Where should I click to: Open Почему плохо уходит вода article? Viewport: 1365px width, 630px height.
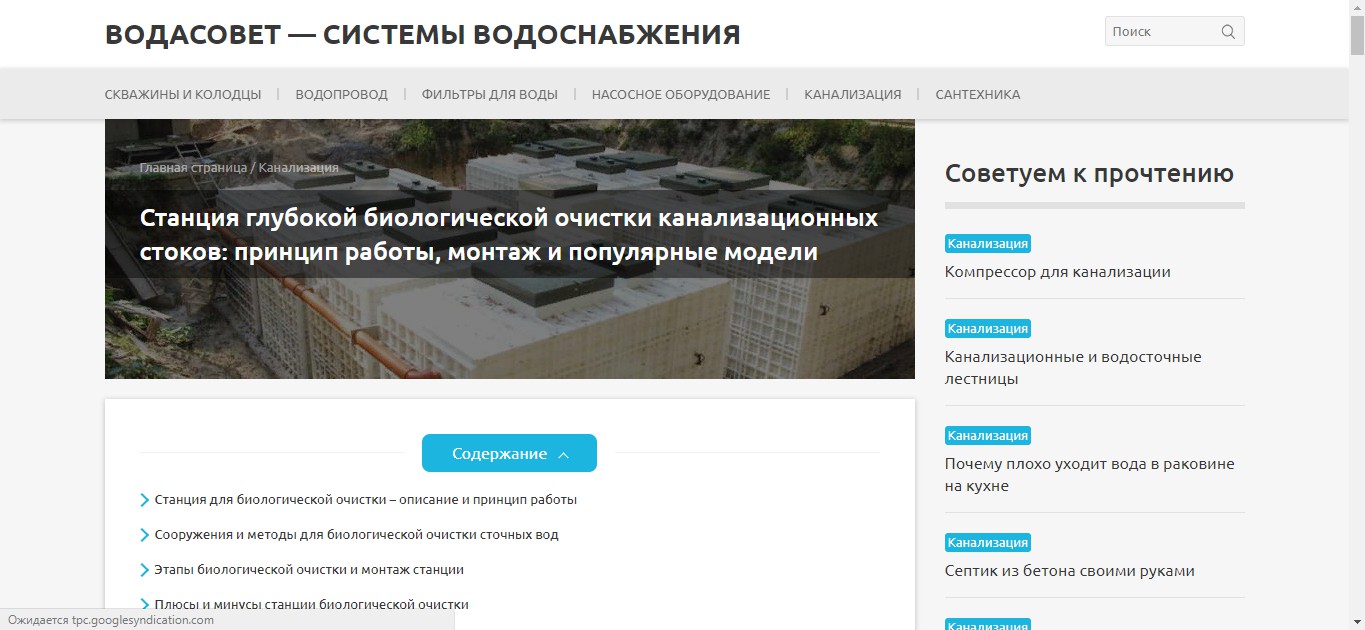1090,475
